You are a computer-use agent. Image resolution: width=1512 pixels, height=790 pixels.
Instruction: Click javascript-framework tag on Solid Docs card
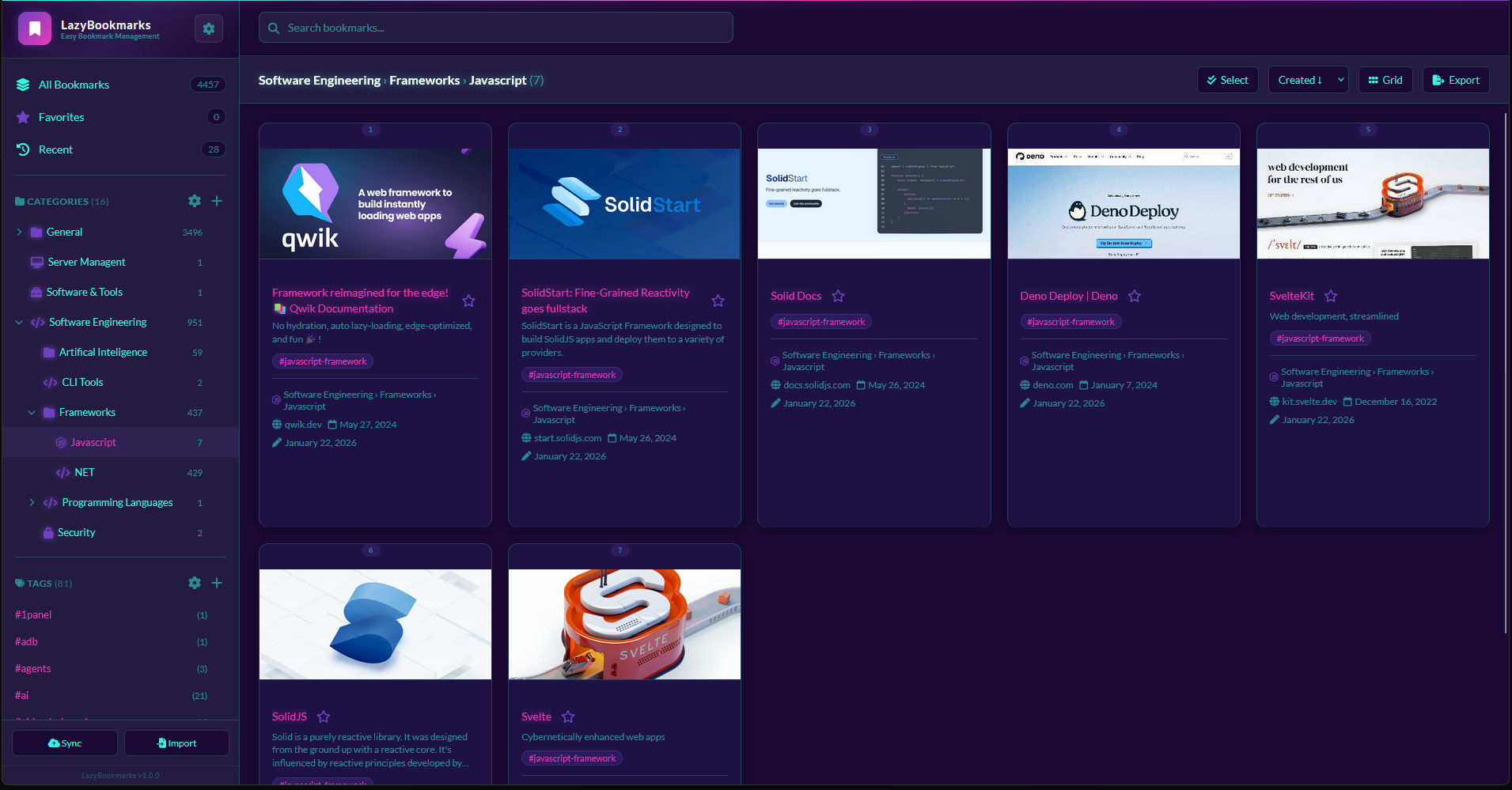click(x=821, y=322)
